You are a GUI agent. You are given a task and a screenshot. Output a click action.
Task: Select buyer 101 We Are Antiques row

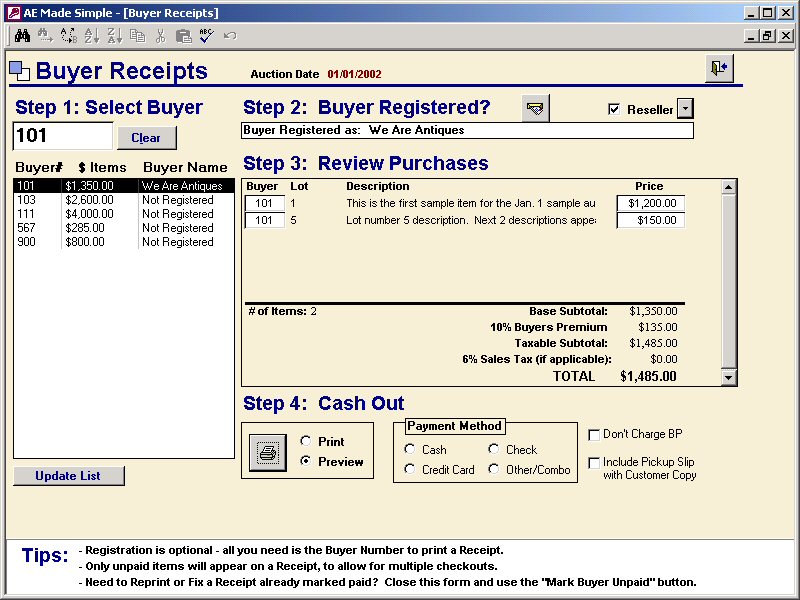[x=123, y=186]
